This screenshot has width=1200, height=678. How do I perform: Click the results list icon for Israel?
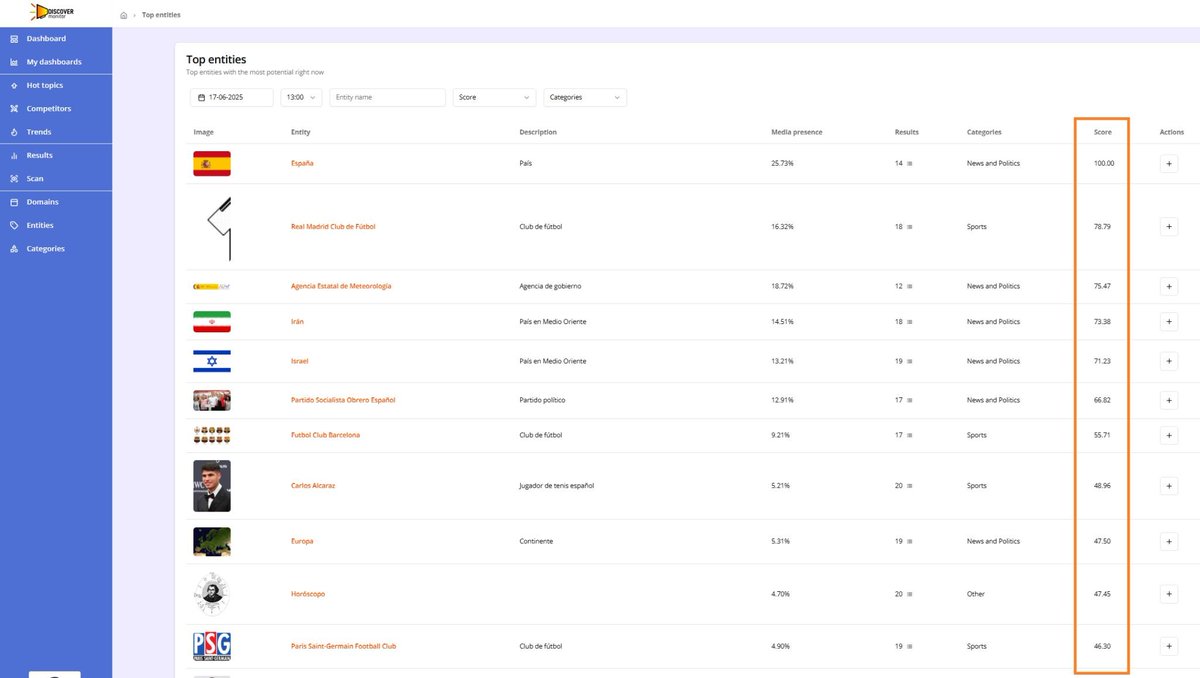[910, 361]
